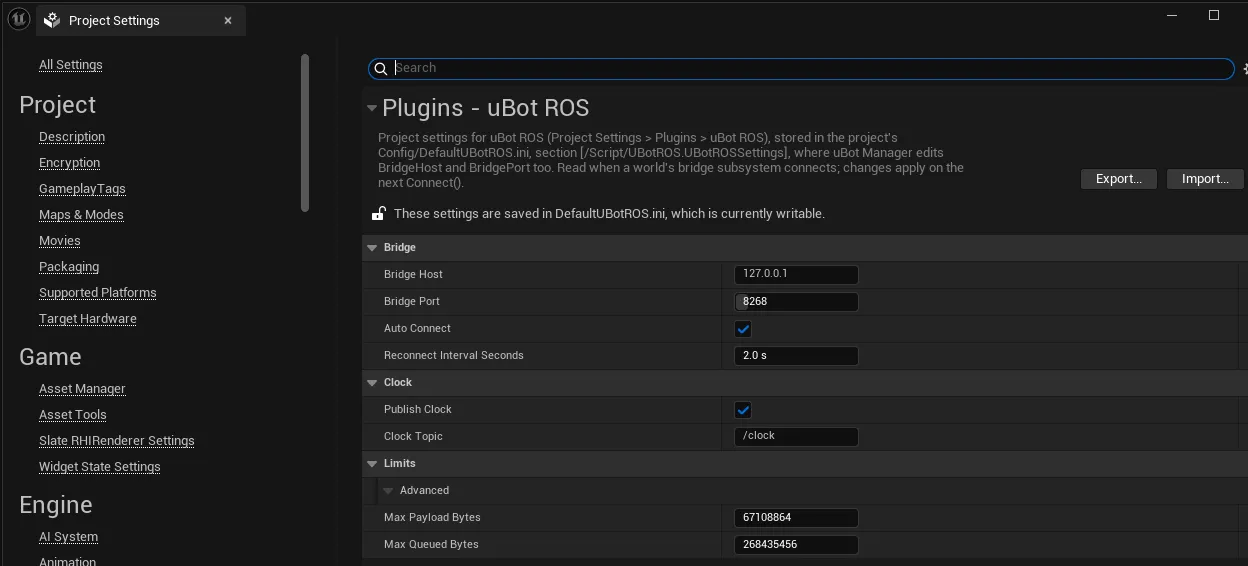Maximize the editor window

(1214, 15)
